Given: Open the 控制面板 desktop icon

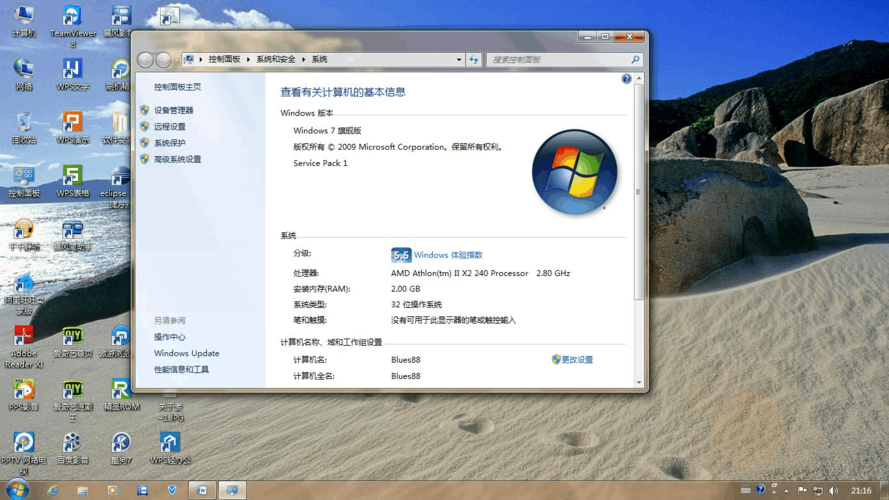Looking at the screenshot, I should [24, 181].
